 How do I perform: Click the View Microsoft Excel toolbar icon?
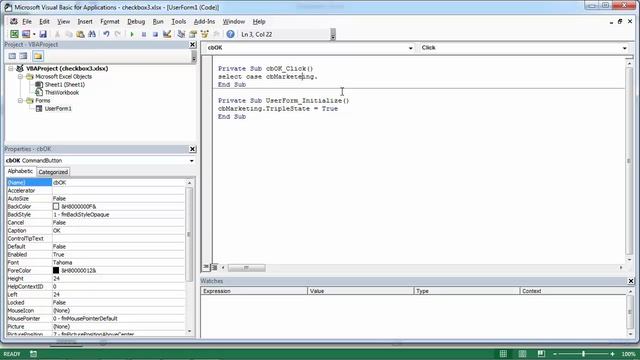(x=14, y=34)
